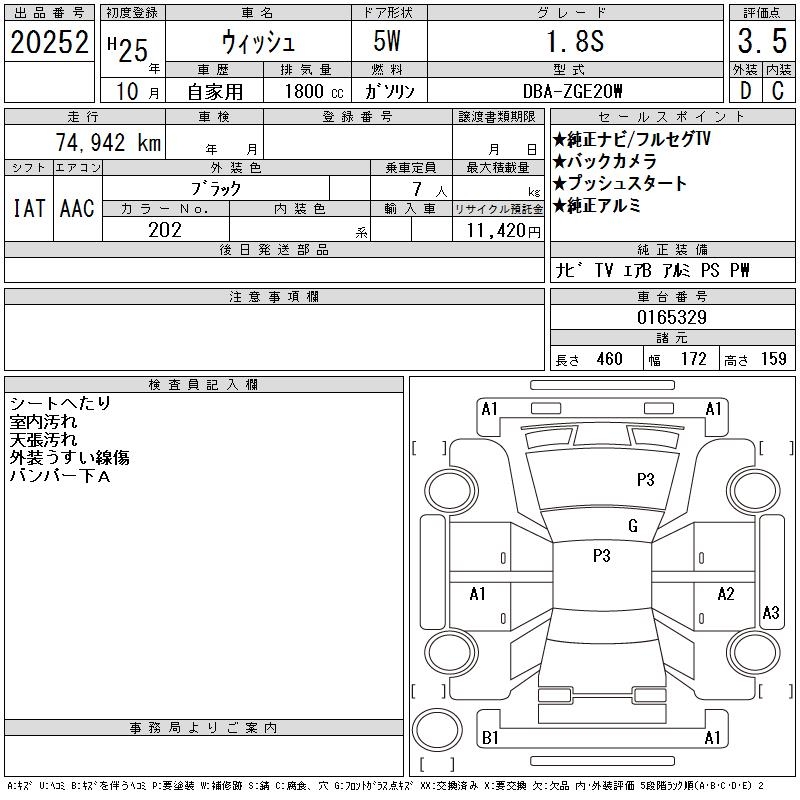Click the セールスポイント section header
Image resolution: width=800 pixels, height=800 pixels.
click(672, 117)
